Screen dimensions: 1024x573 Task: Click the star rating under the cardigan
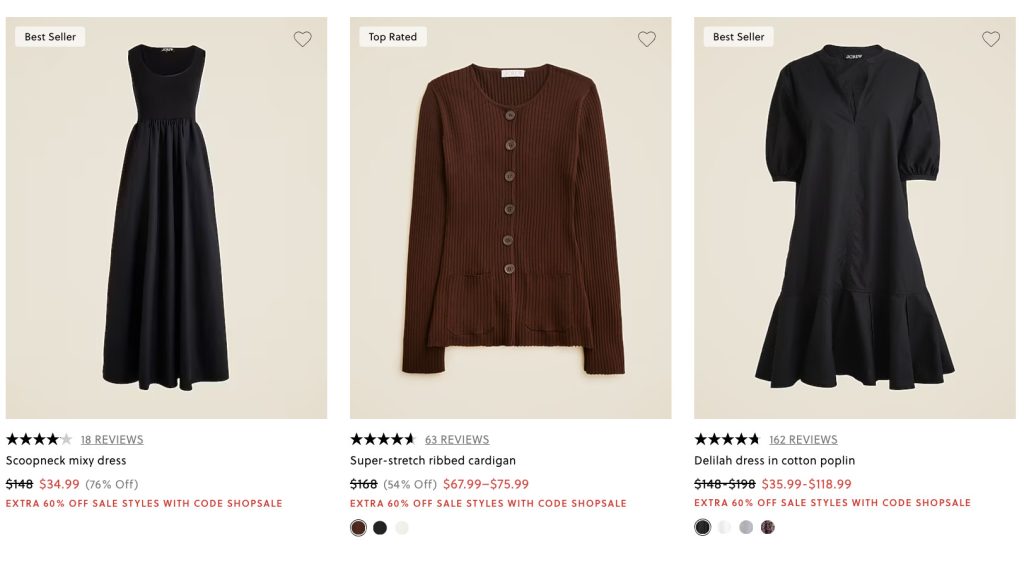point(383,439)
